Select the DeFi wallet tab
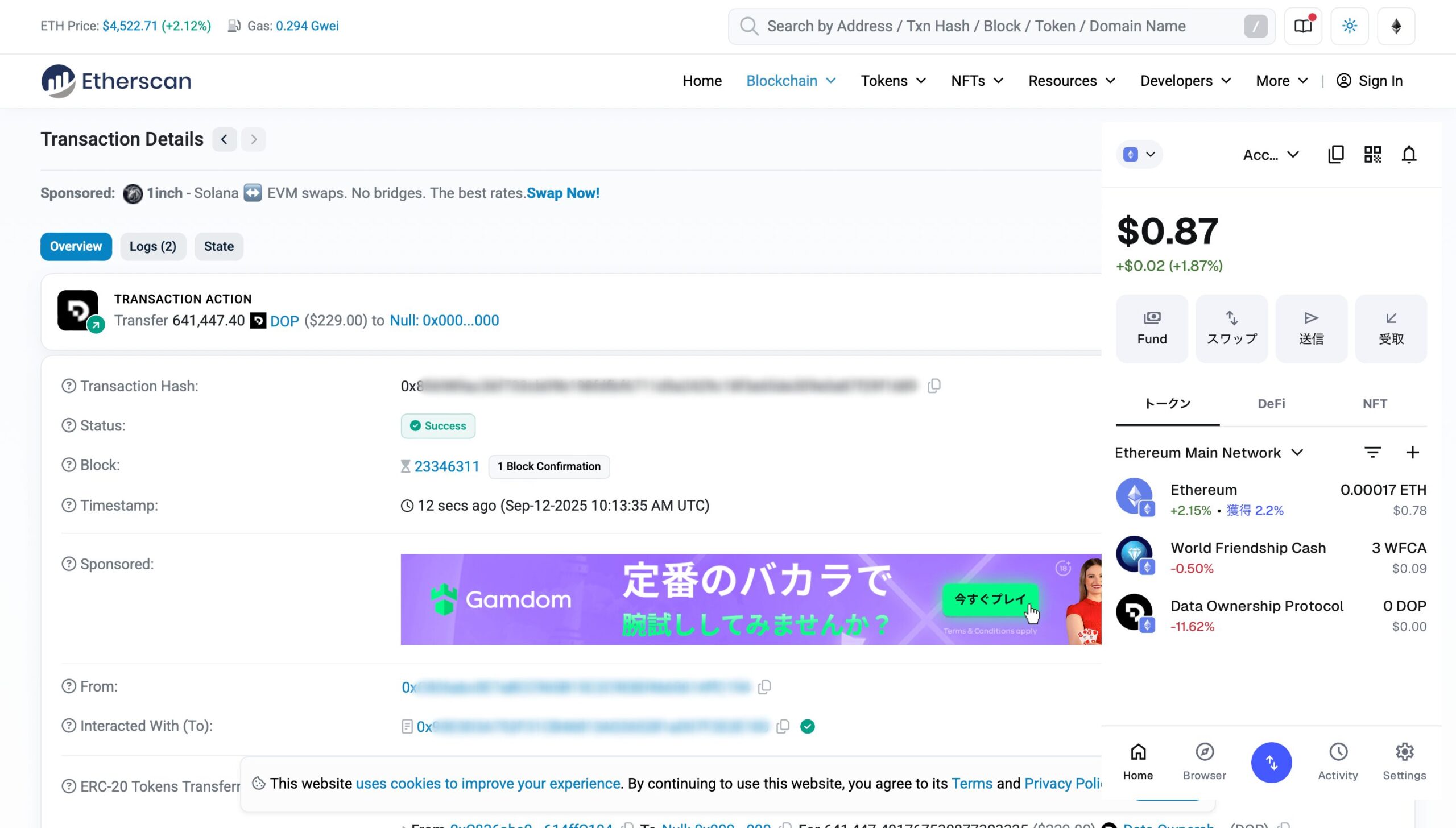 [x=1271, y=404]
